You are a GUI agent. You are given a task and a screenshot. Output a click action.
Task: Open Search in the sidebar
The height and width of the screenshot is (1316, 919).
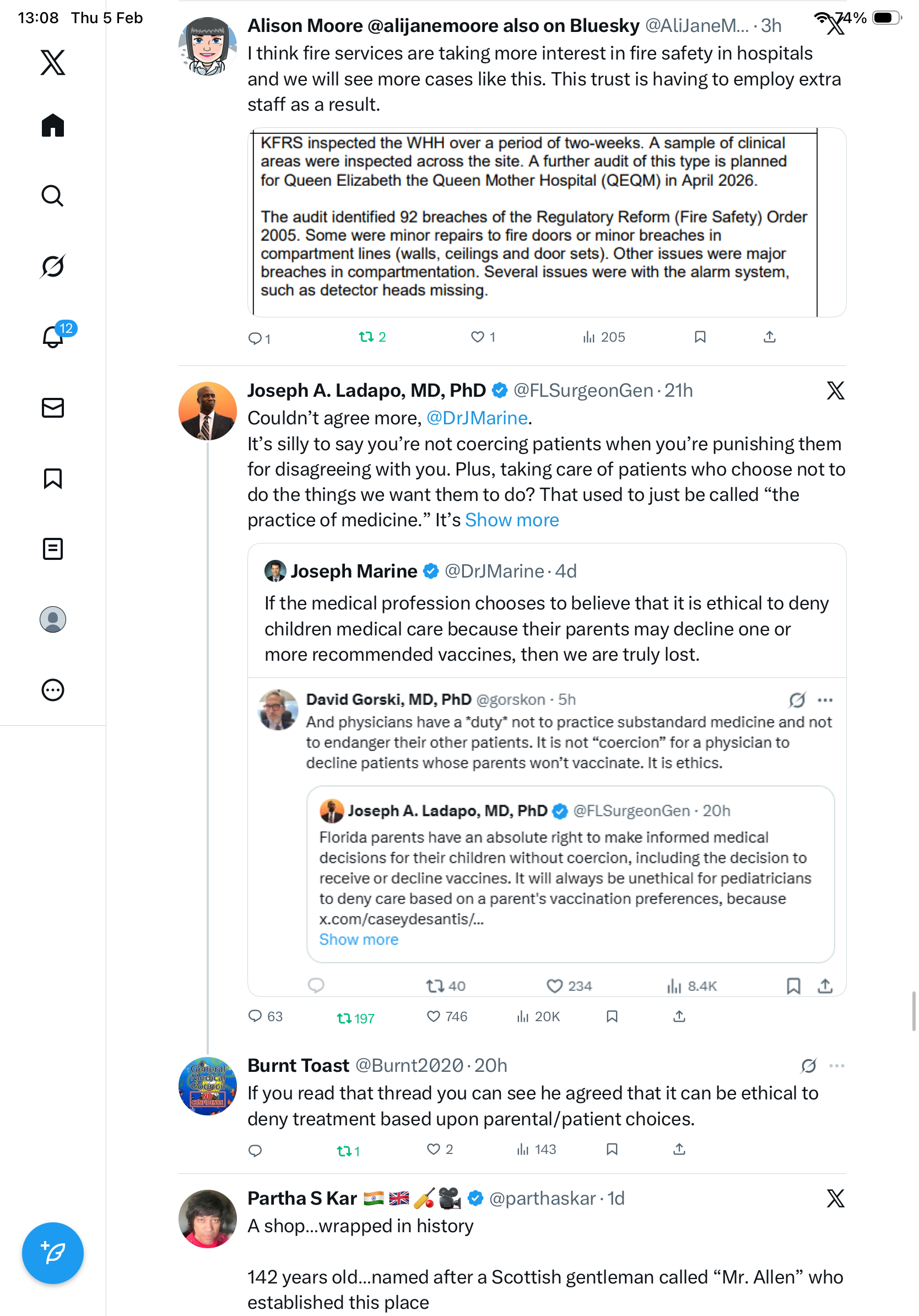tap(53, 196)
